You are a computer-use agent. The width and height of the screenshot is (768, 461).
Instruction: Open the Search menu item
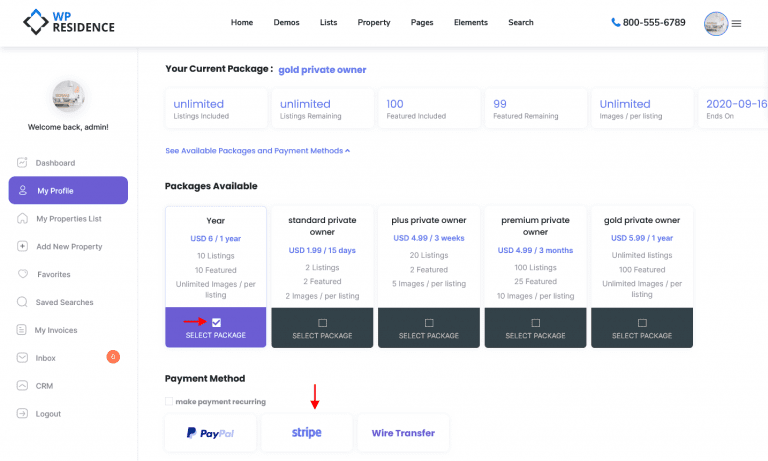521,23
